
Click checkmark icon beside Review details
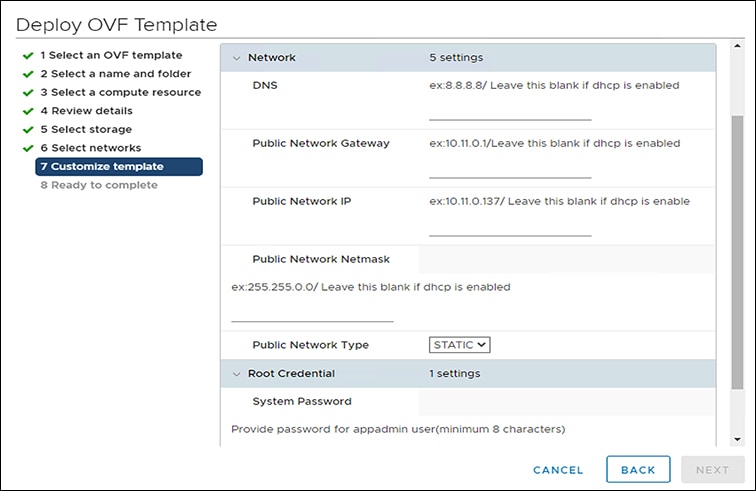(27, 111)
